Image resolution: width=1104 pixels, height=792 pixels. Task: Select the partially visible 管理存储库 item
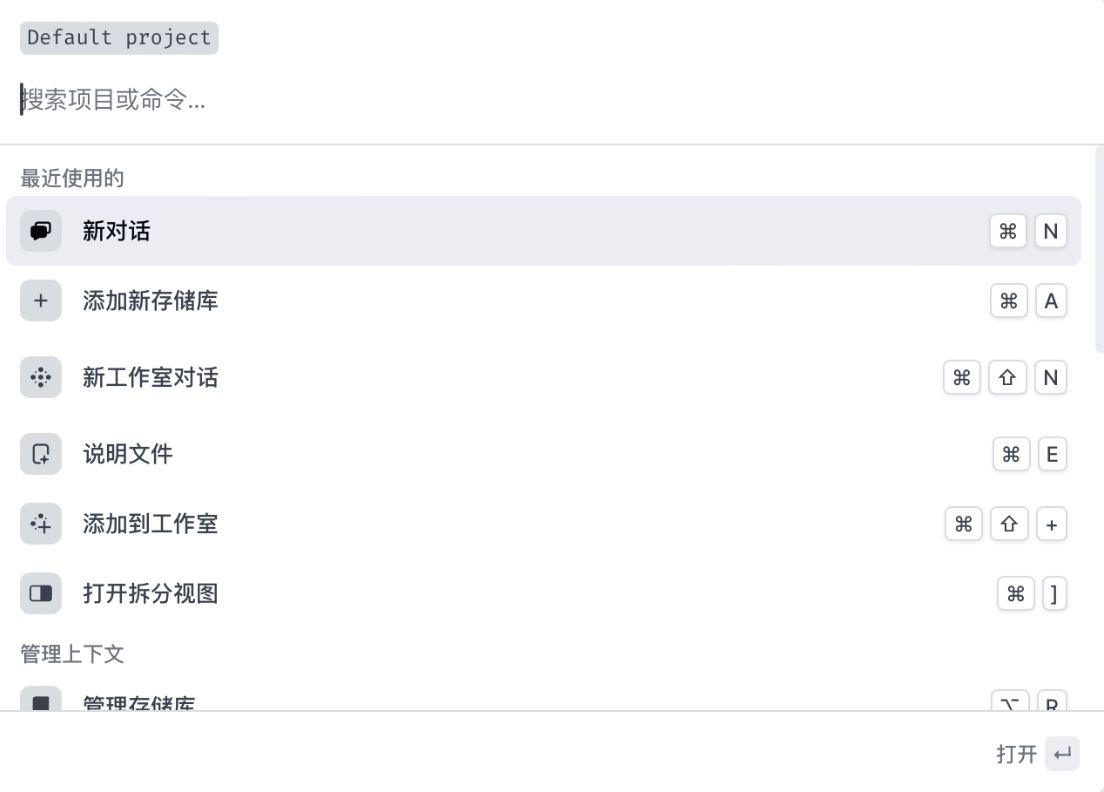(139, 702)
